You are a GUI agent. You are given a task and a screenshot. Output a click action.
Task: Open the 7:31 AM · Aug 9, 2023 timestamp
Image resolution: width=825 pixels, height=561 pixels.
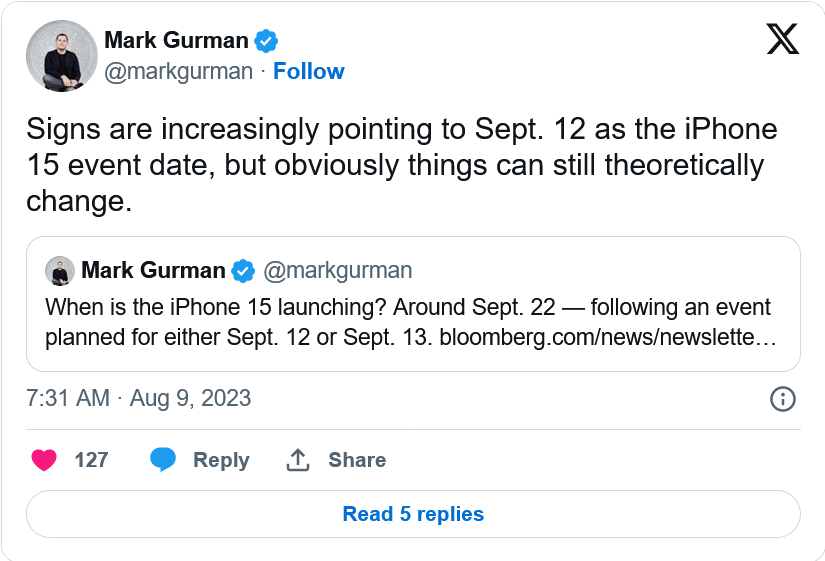[x=138, y=398]
